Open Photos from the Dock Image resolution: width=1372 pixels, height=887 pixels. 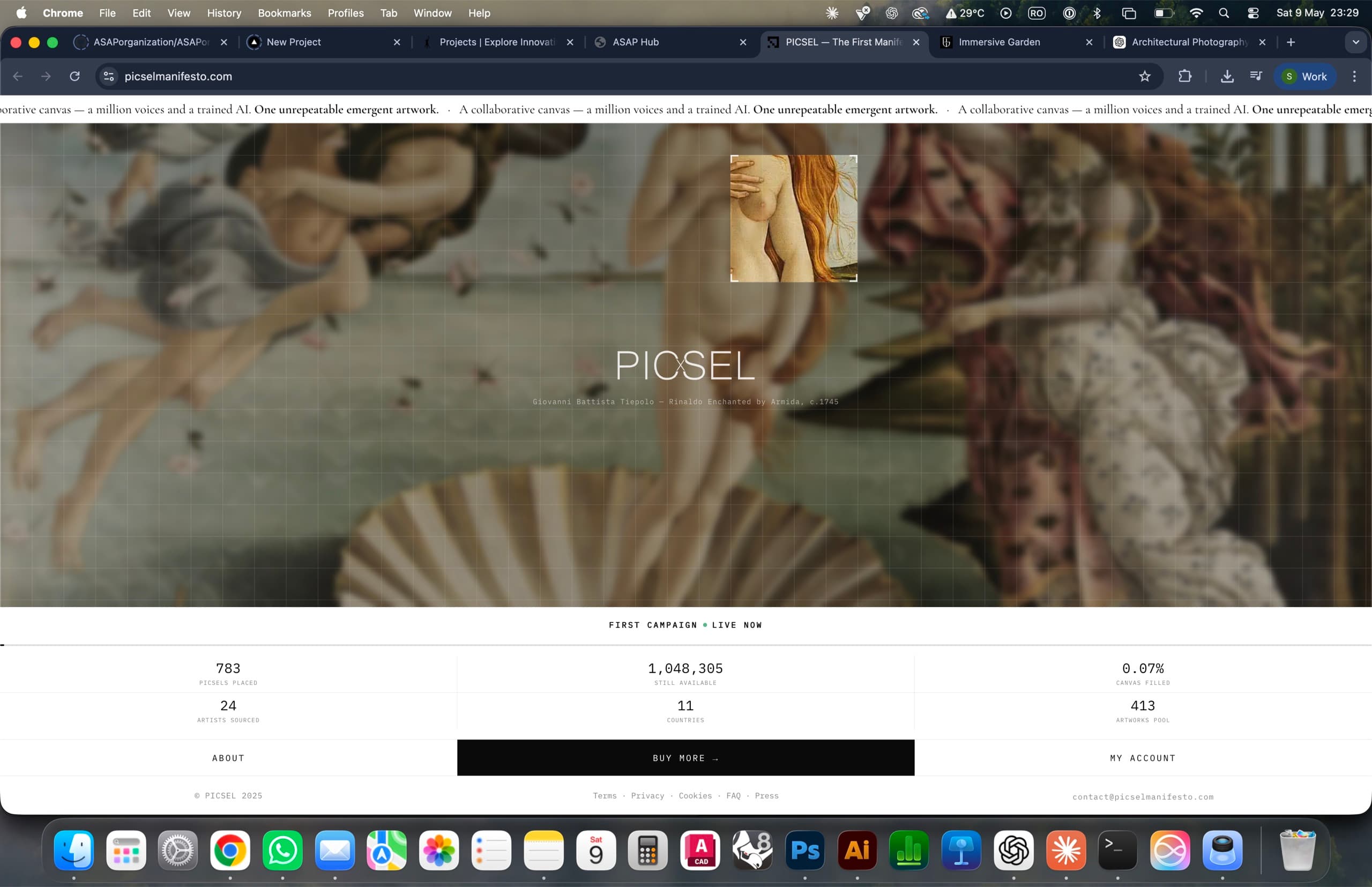439,850
